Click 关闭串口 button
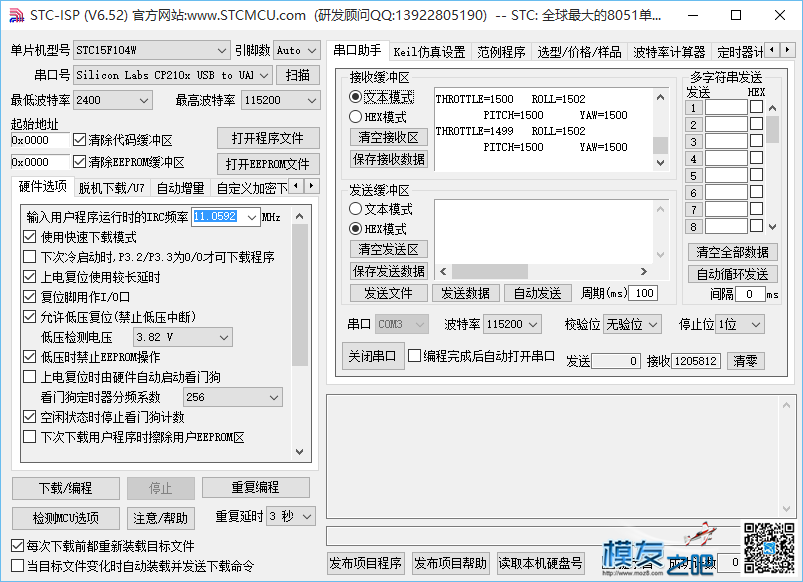803x582 pixels. pos(373,356)
